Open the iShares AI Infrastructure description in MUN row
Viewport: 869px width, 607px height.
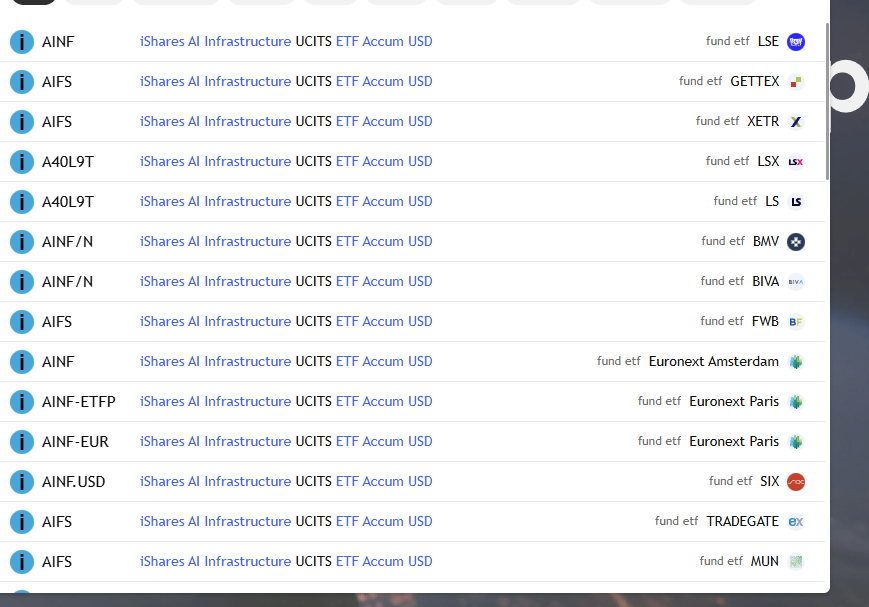pos(286,562)
